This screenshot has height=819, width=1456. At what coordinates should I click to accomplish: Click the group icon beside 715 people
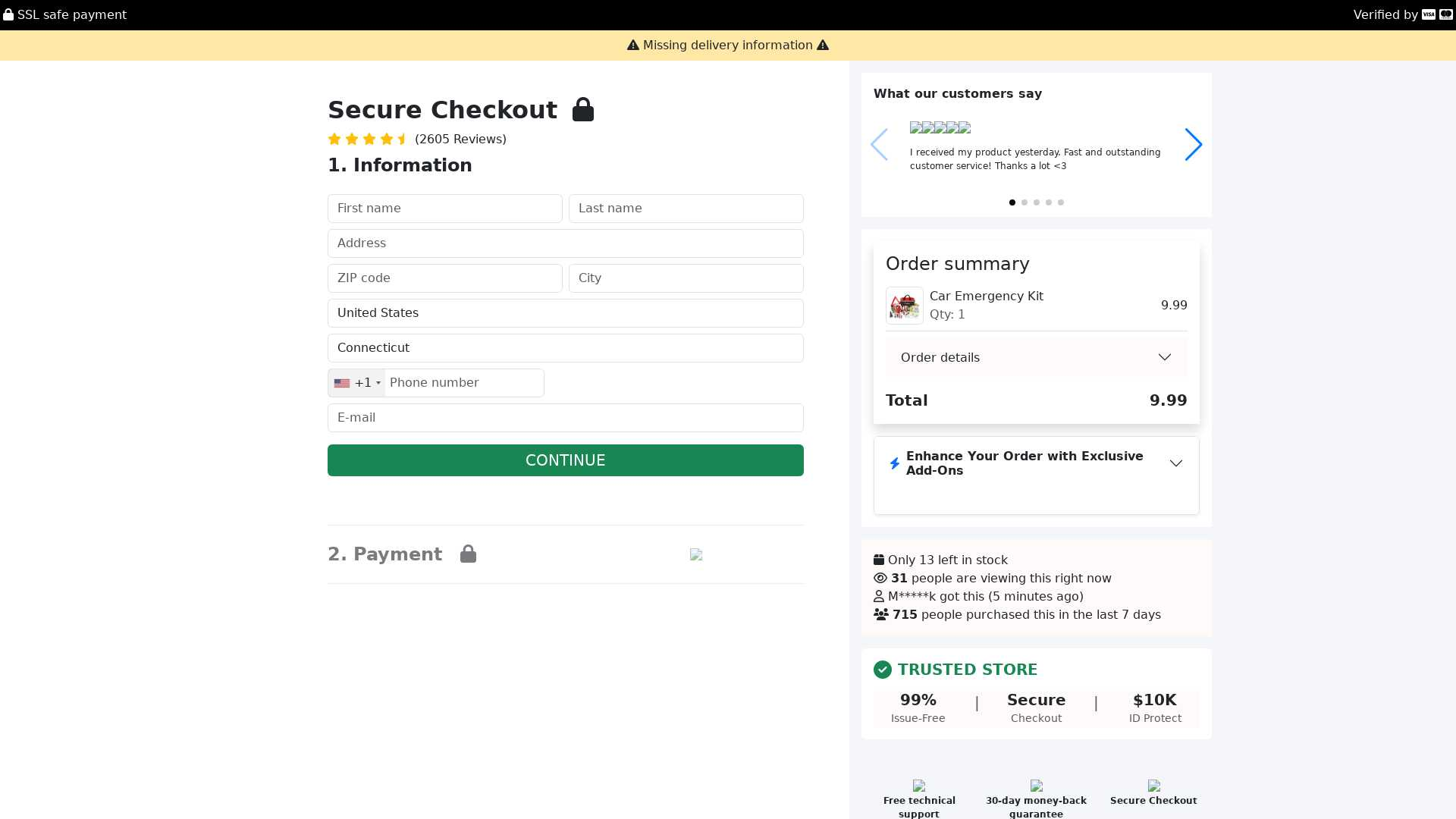click(881, 614)
